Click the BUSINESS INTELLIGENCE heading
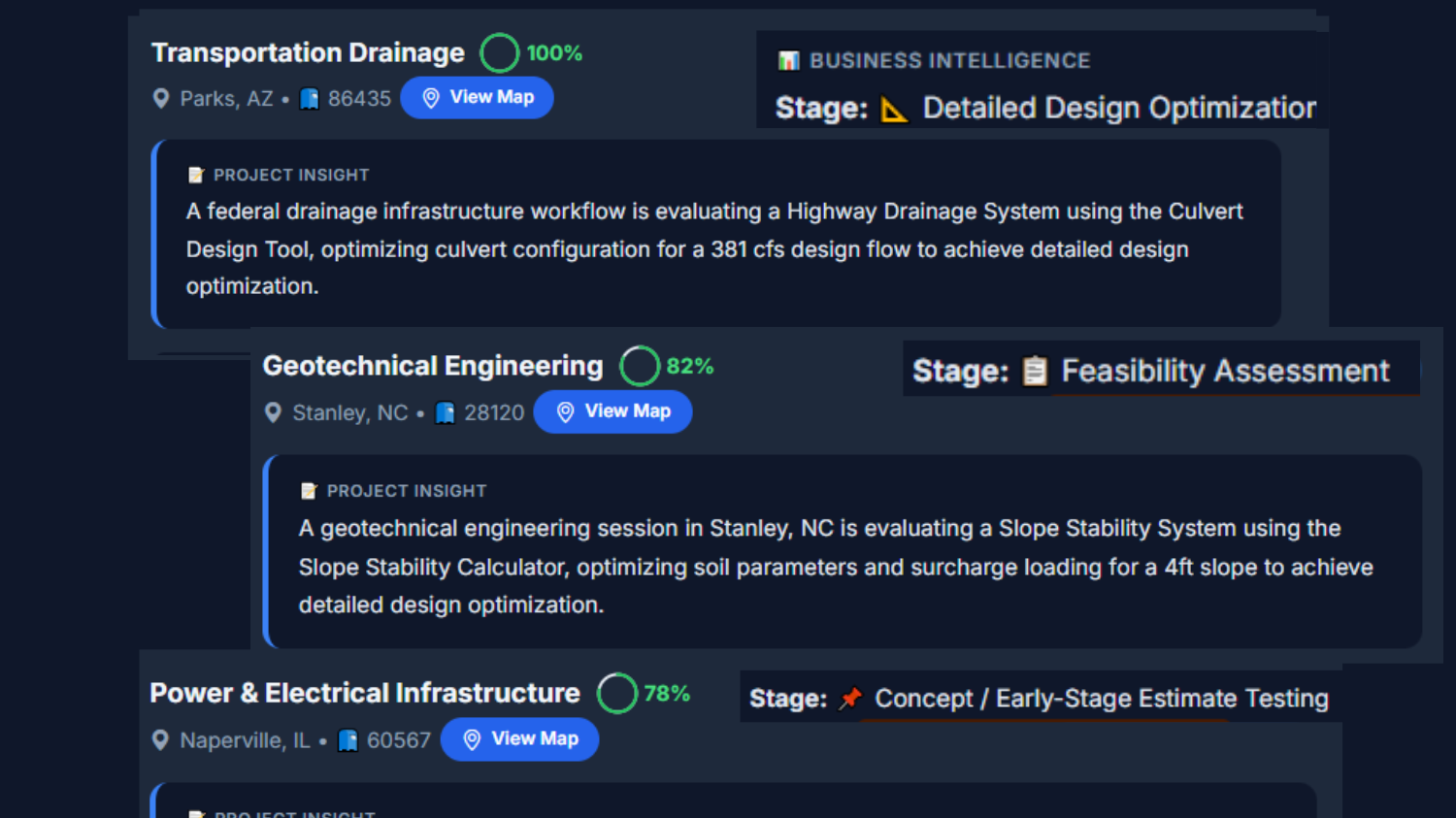 (x=950, y=60)
